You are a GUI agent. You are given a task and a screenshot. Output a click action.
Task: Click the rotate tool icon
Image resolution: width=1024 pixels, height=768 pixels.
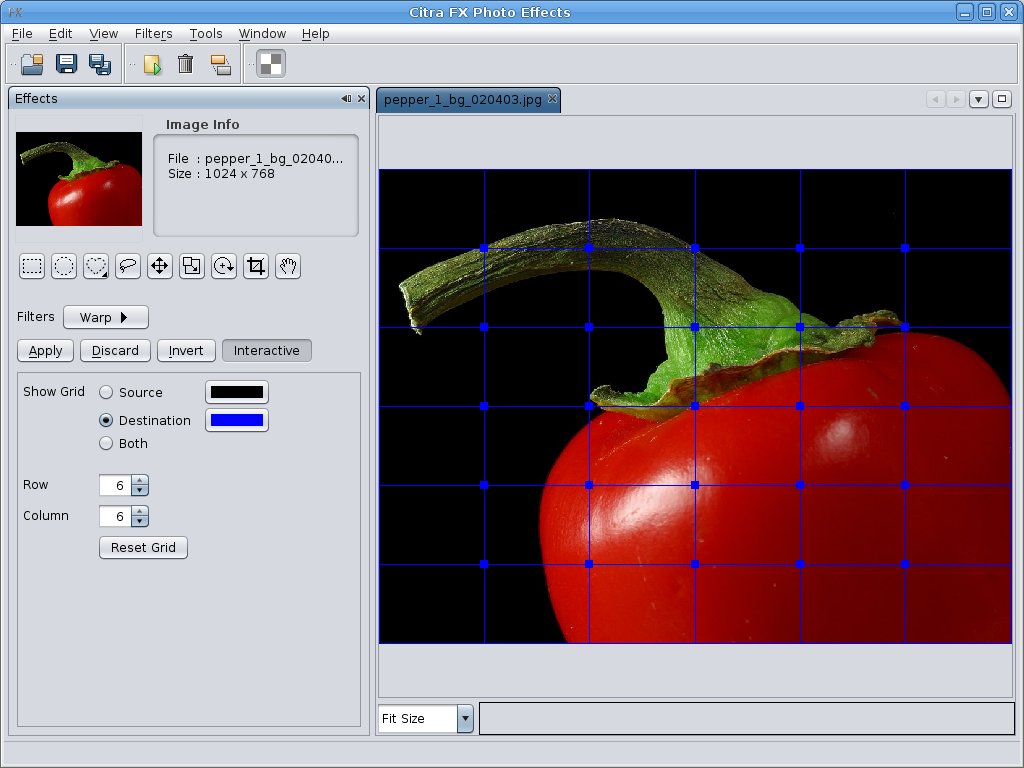click(x=224, y=266)
